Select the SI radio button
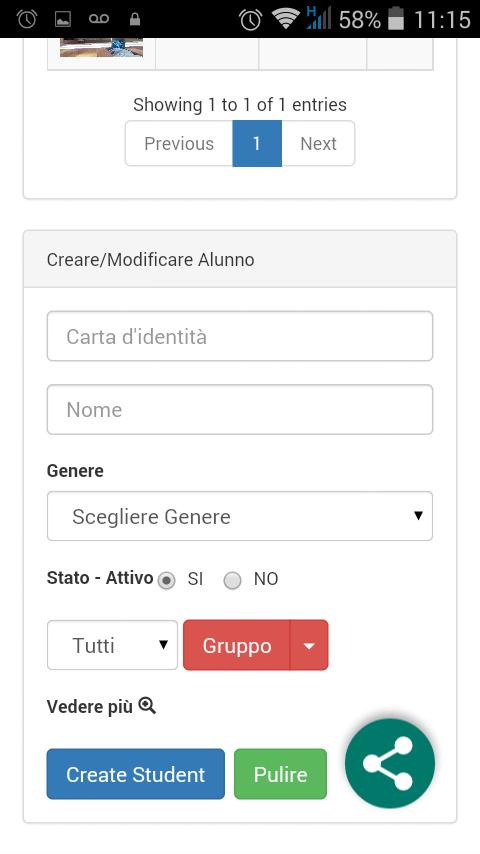 tap(167, 580)
